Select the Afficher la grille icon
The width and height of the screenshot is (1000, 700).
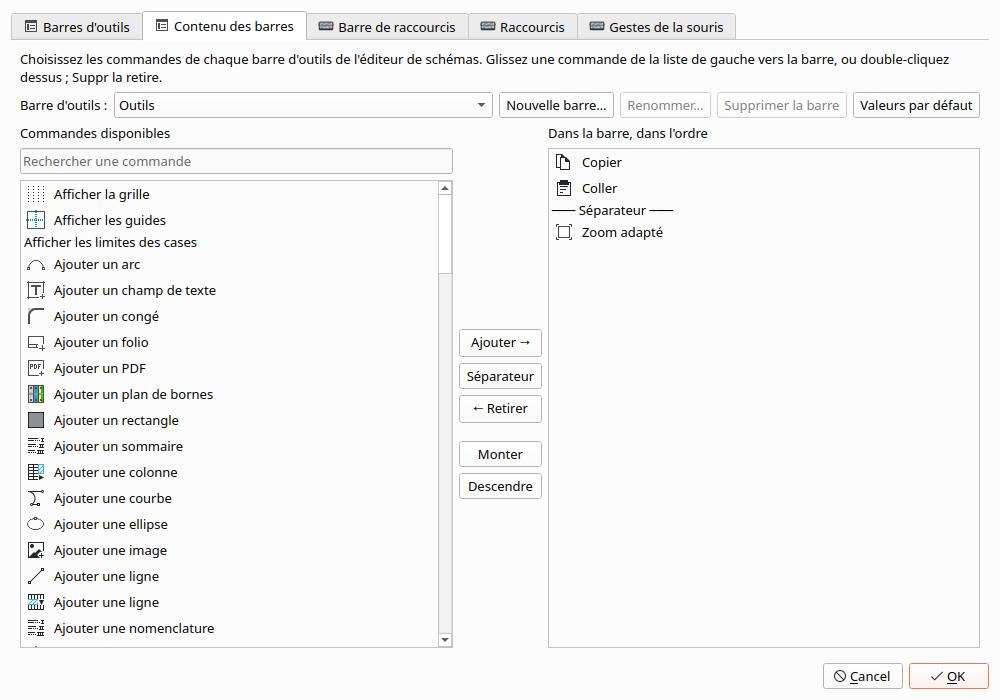click(36, 194)
